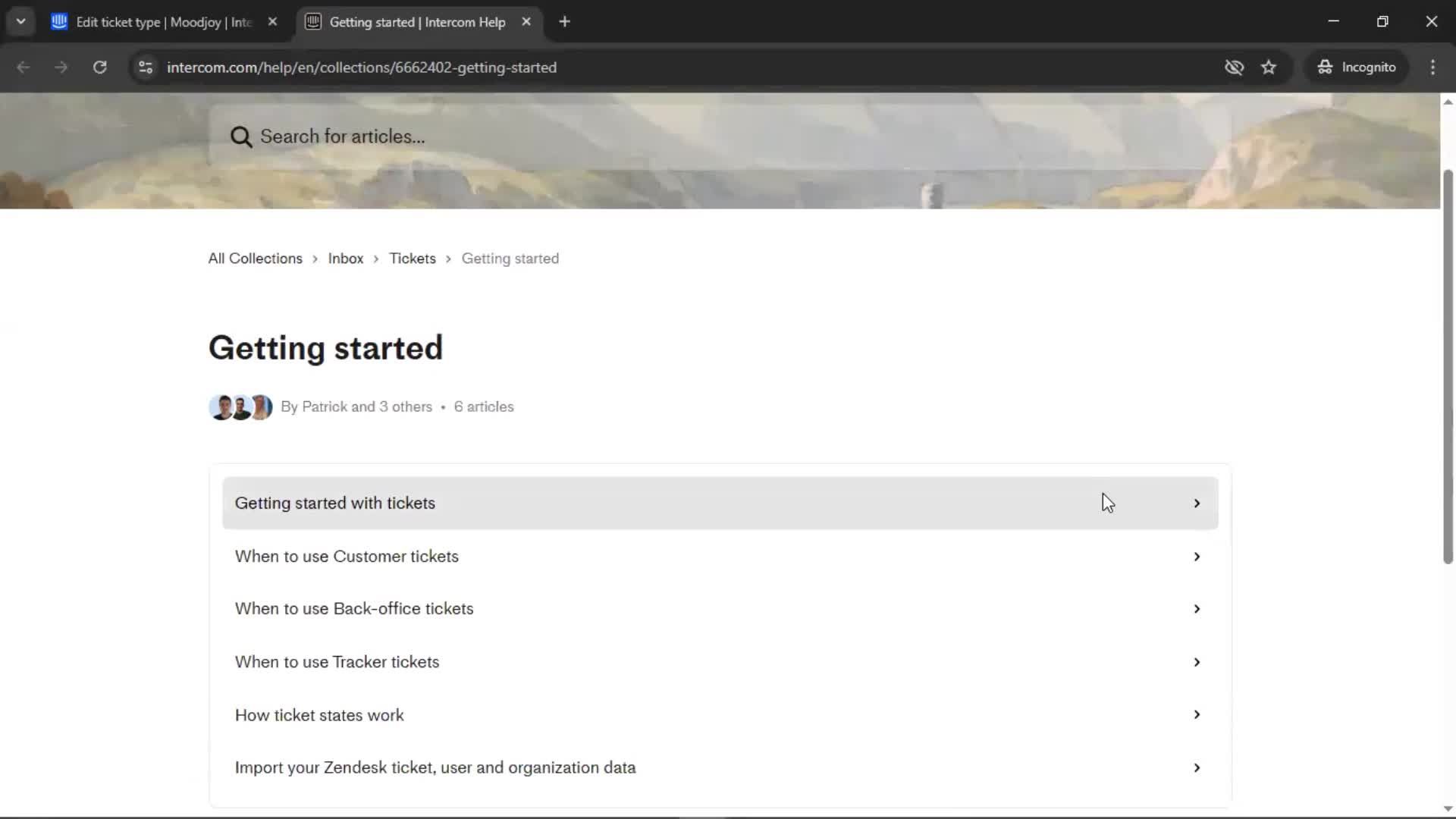Click chevron on Getting started with tickets row
The height and width of the screenshot is (819, 1456).
click(x=1197, y=504)
